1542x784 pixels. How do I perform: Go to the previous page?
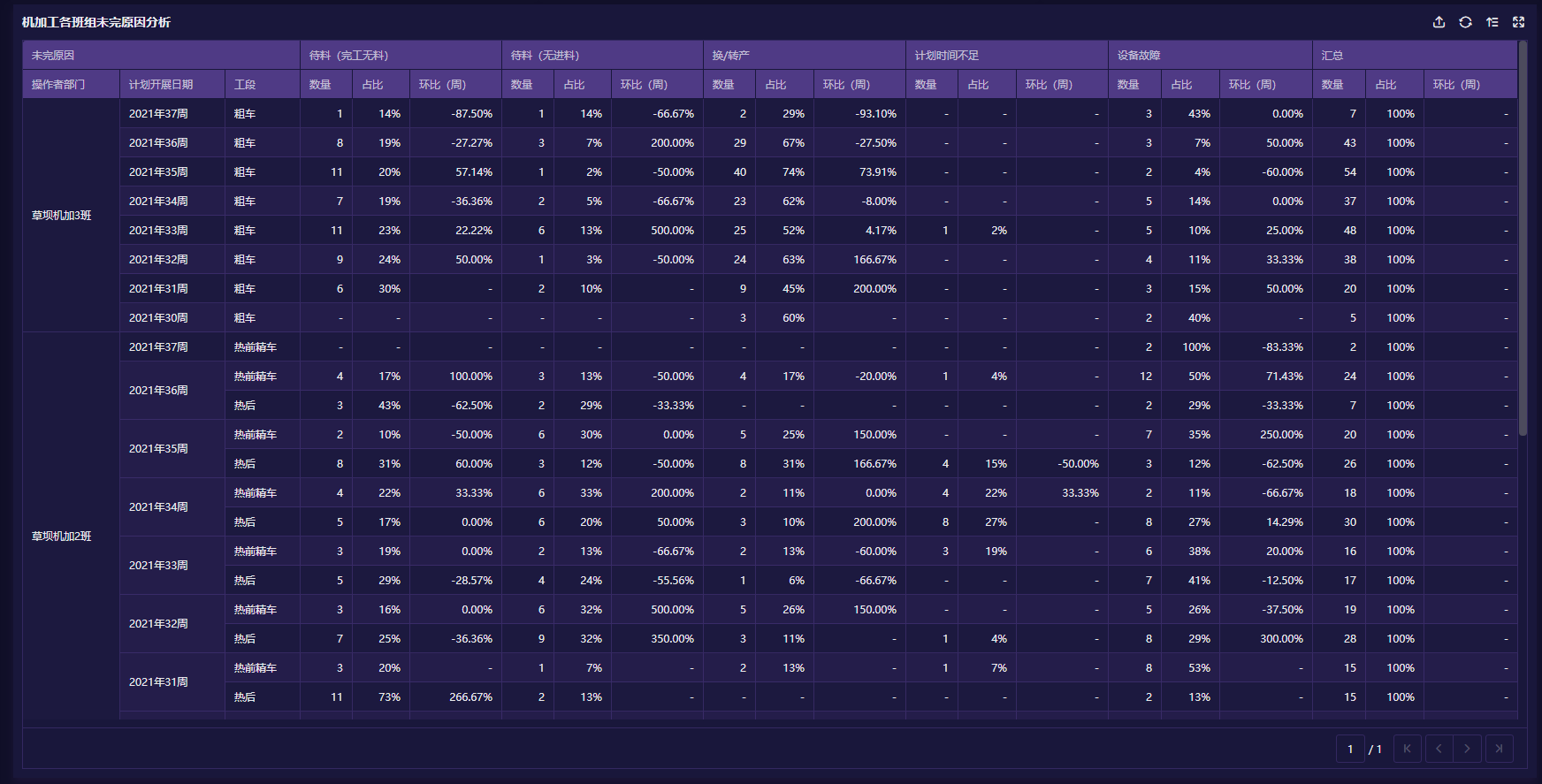[x=1439, y=749]
